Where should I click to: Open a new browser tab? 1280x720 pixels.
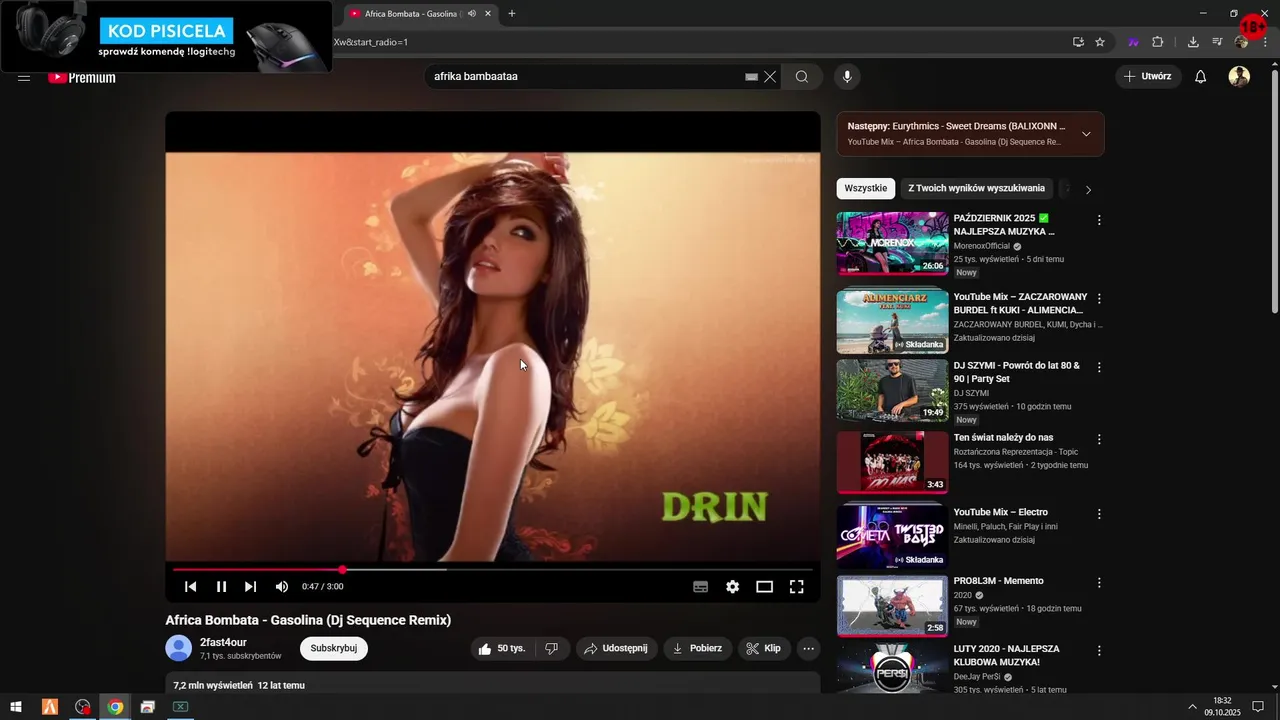pyautogui.click(x=512, y=14)
